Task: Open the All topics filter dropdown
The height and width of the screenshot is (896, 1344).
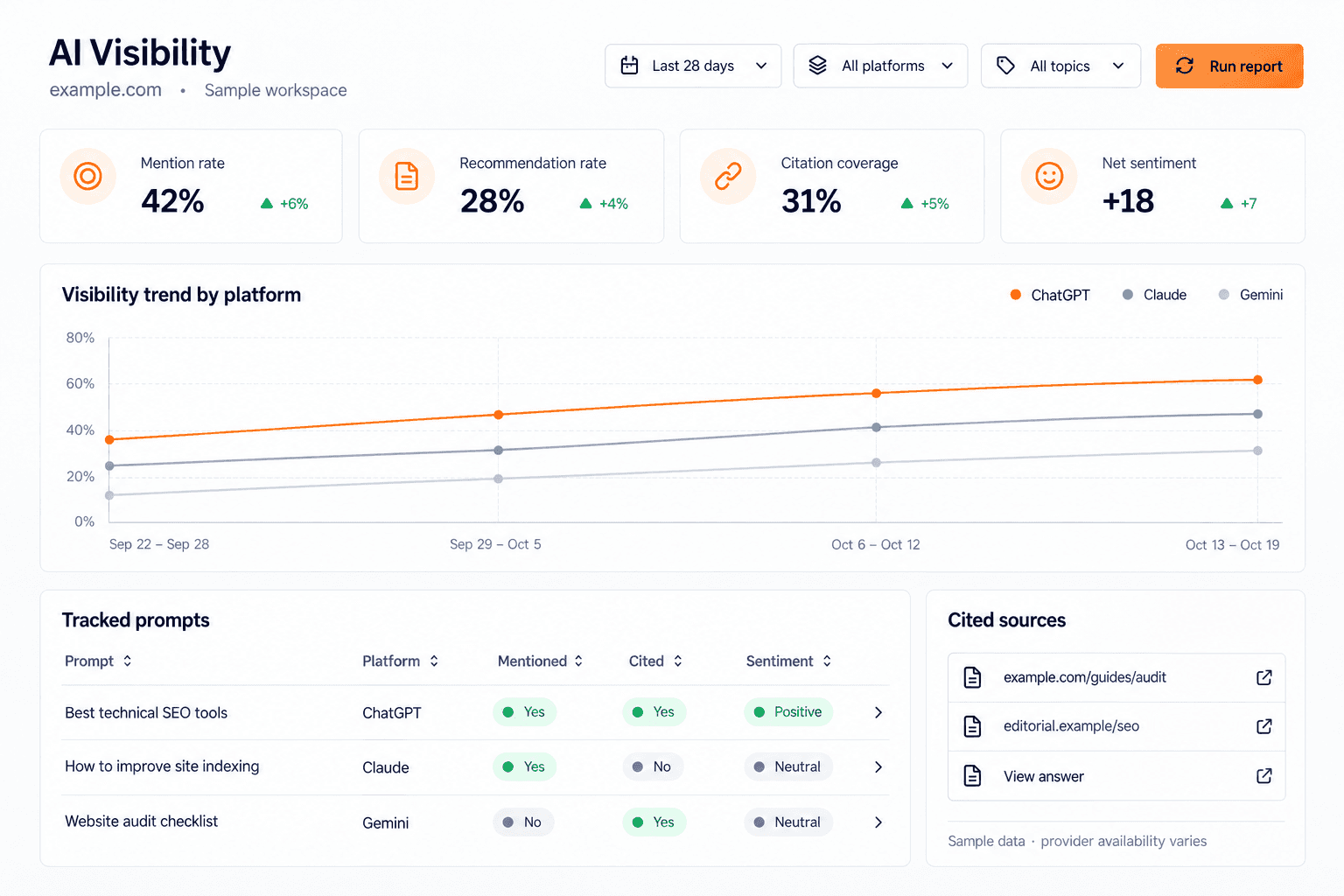Action: click(x=1060, y=66)
